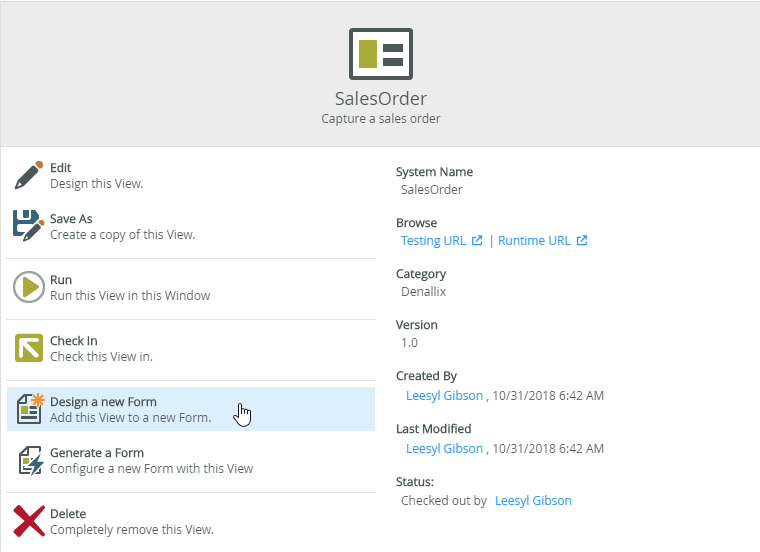Click the Design a new Form icon

coord(29,409)
